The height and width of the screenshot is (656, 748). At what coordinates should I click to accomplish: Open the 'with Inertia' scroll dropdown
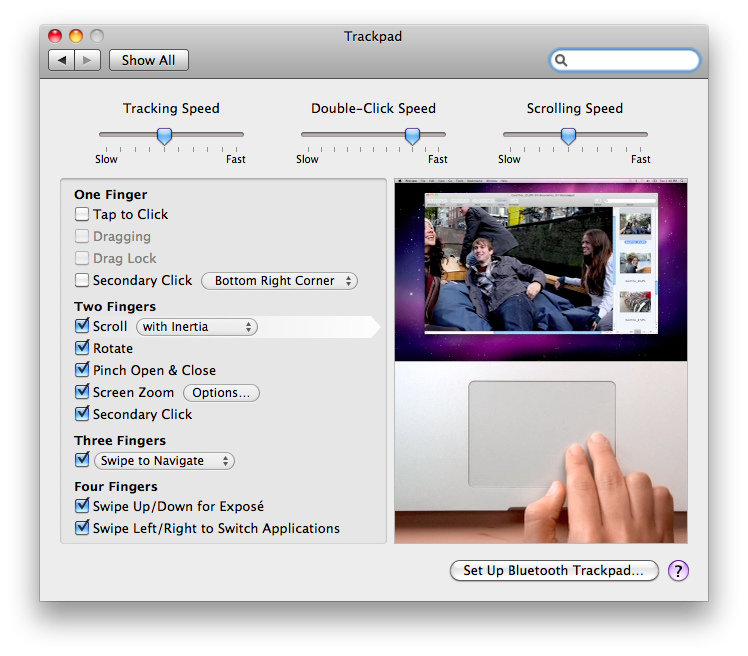tap(197, 327)
